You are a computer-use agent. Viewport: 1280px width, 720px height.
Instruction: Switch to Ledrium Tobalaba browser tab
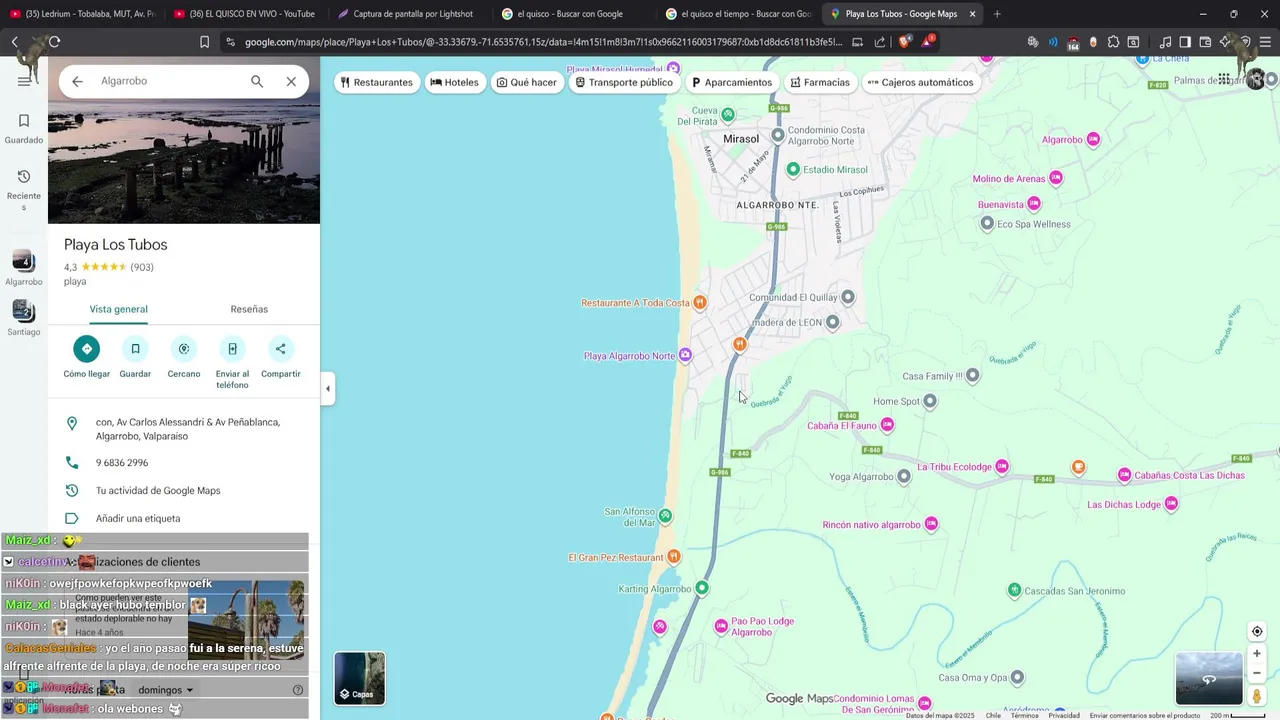click(x=83, y=14)
